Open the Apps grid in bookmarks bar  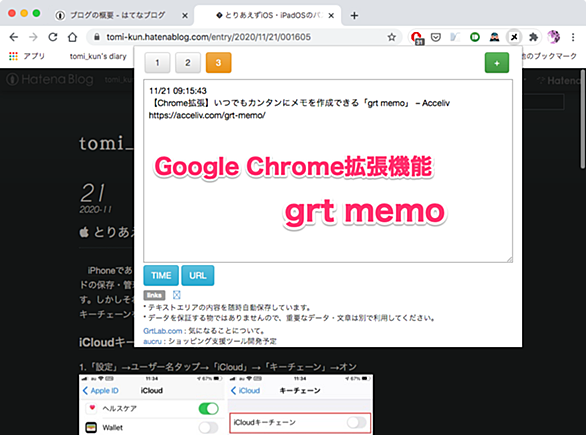pyautogui.click(x=13, y=56)
